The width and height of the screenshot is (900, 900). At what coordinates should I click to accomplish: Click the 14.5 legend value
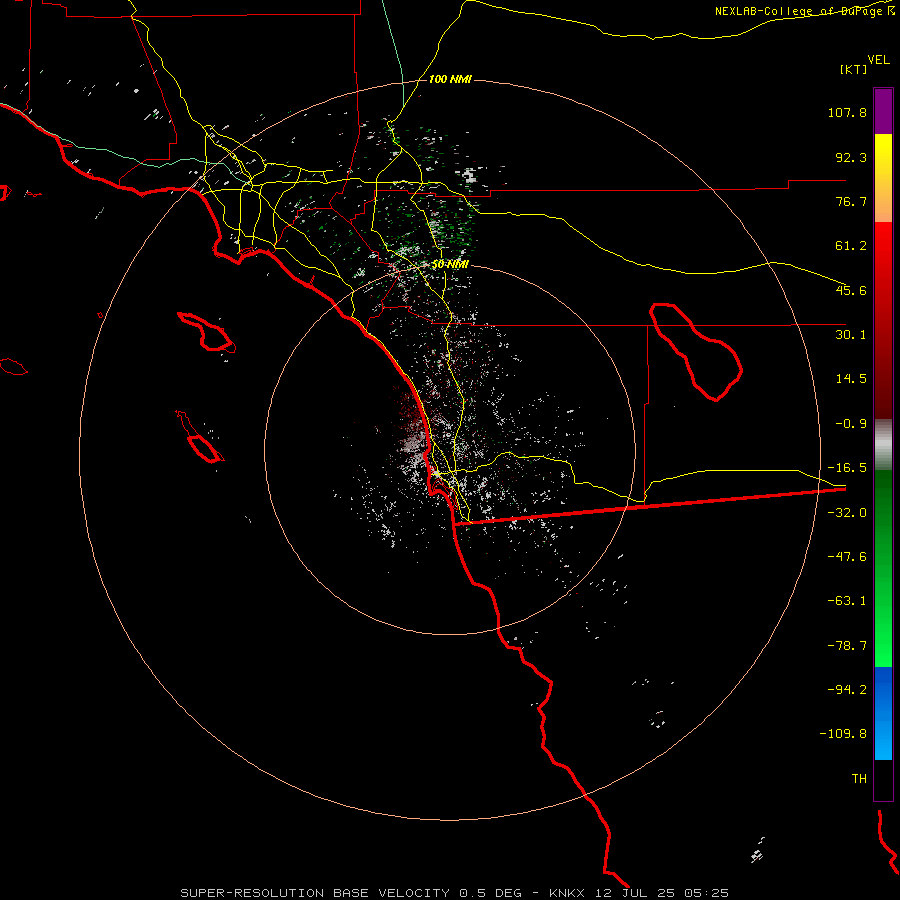tap(851, 379)
